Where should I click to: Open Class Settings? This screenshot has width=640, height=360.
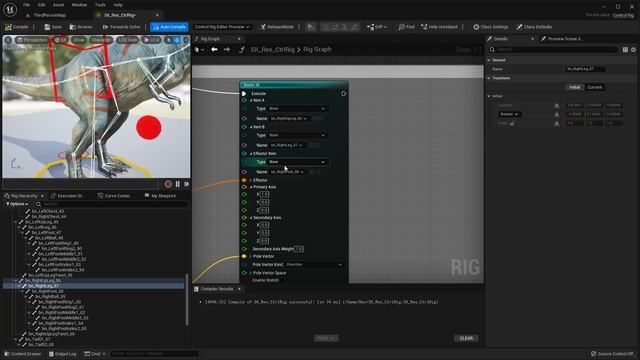(x=491, y=27)
